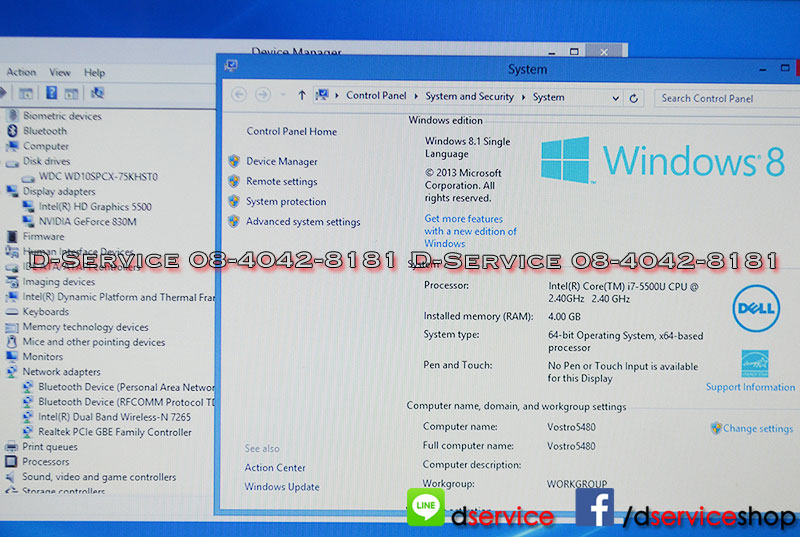Open Control Panel Home link
800x537 pixels.
[291, 132]
